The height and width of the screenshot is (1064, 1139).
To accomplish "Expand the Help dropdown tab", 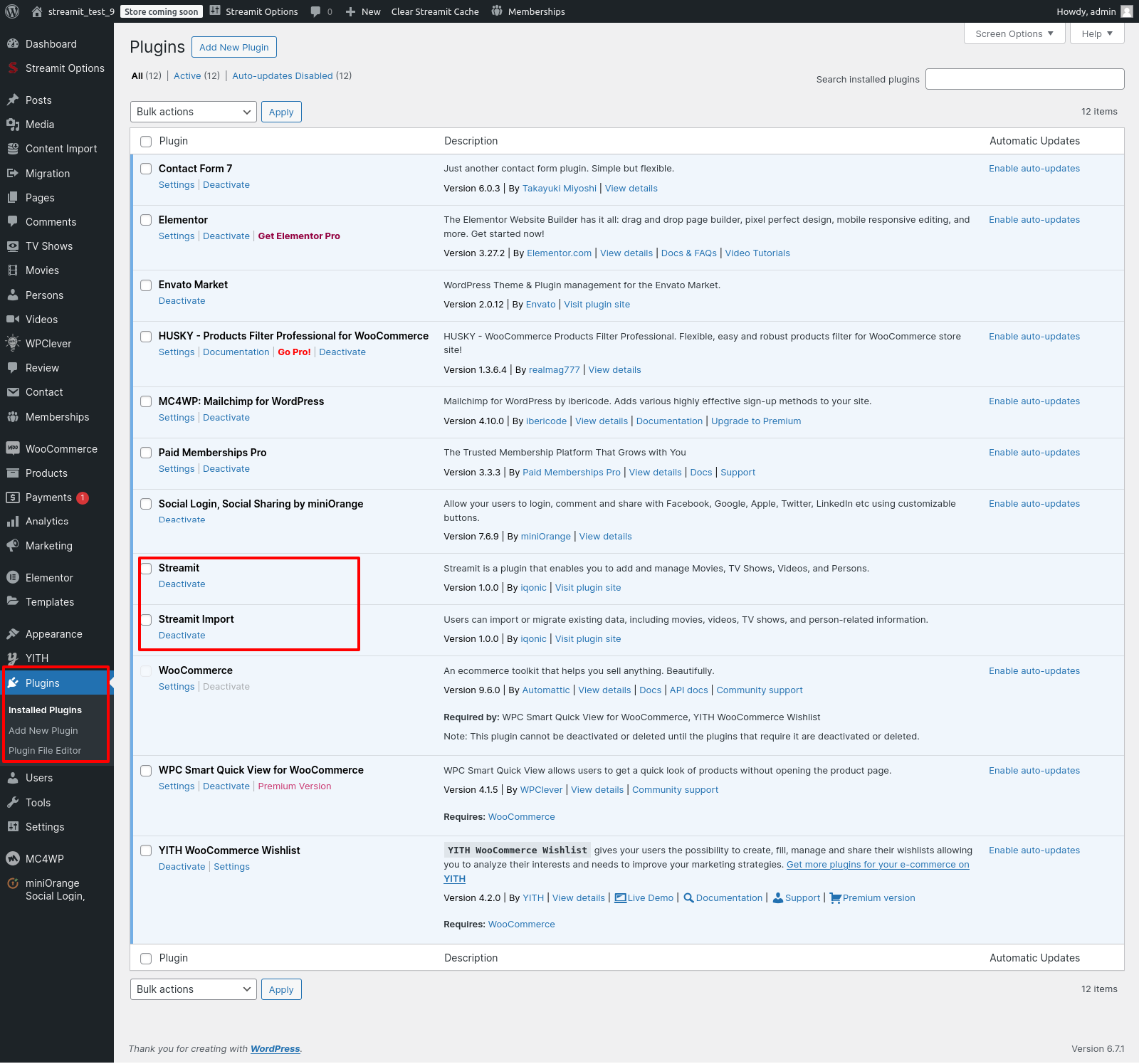I will pyautogui.click(x=1097, y=33).
